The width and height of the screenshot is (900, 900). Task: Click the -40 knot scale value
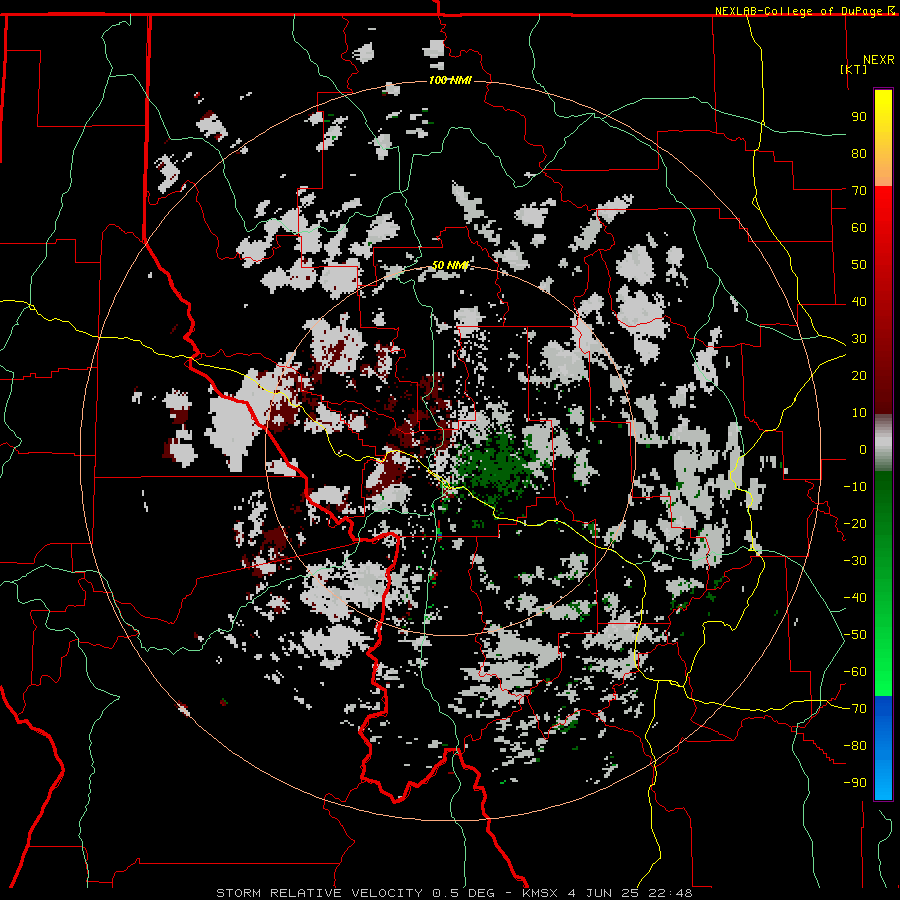pos(855,598)
